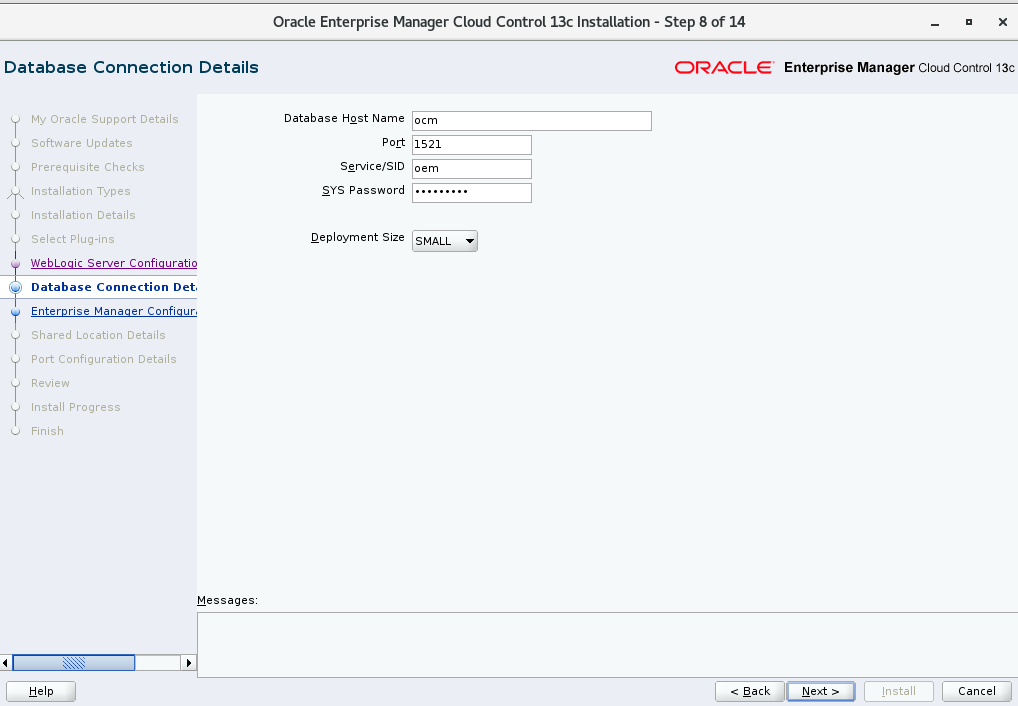Go to WebLogic Server Configuration step

coord(114,263)
